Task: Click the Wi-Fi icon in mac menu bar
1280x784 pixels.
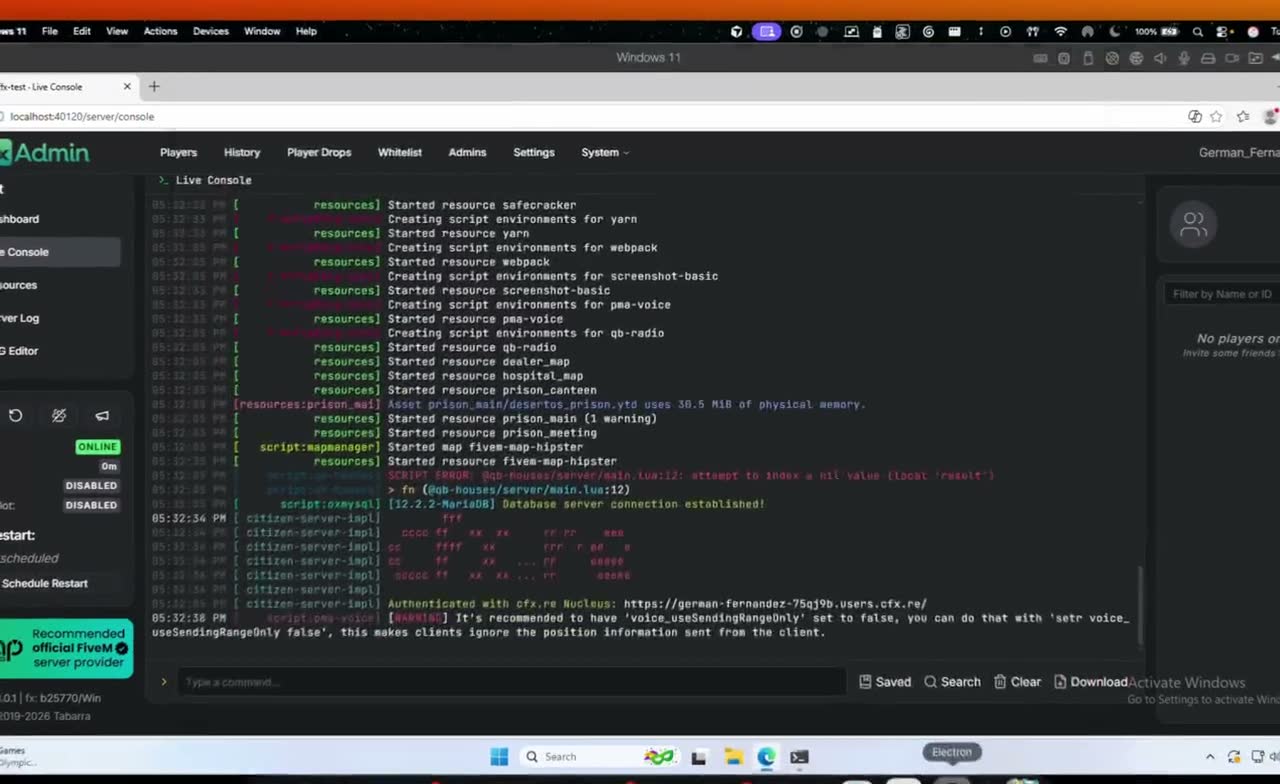Action: click(x=1061, y=32)
